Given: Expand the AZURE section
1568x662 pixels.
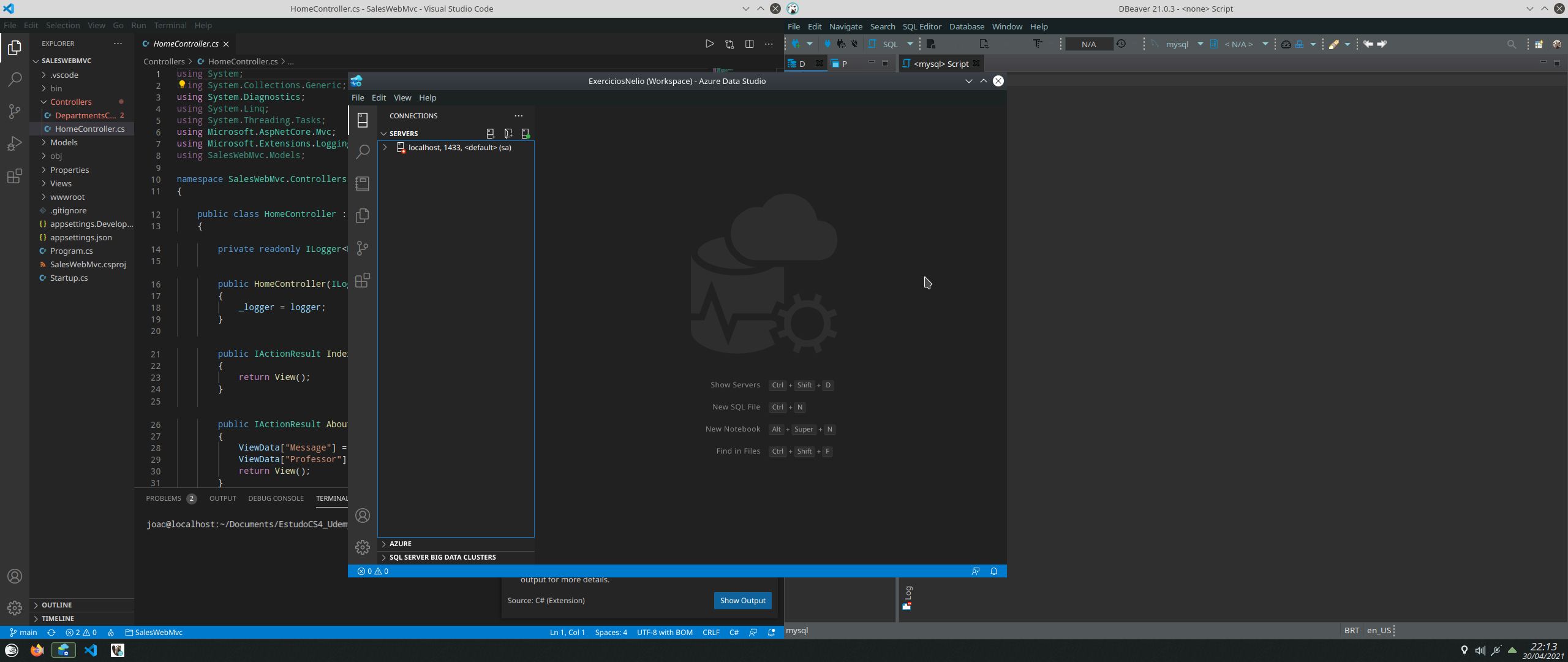Looking at the screenshot, I should point(400,544).
